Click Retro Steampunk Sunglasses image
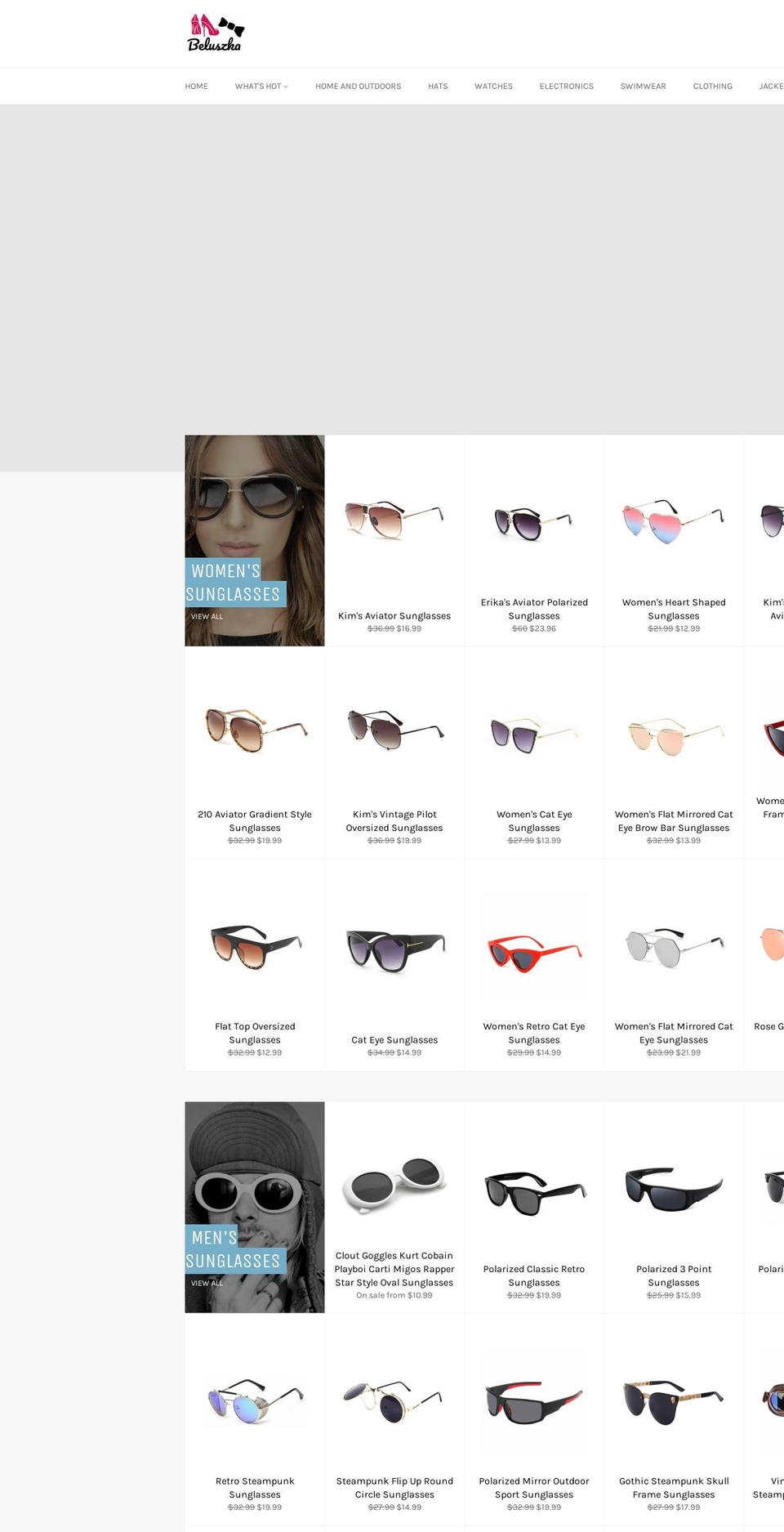 [255, 1402]
